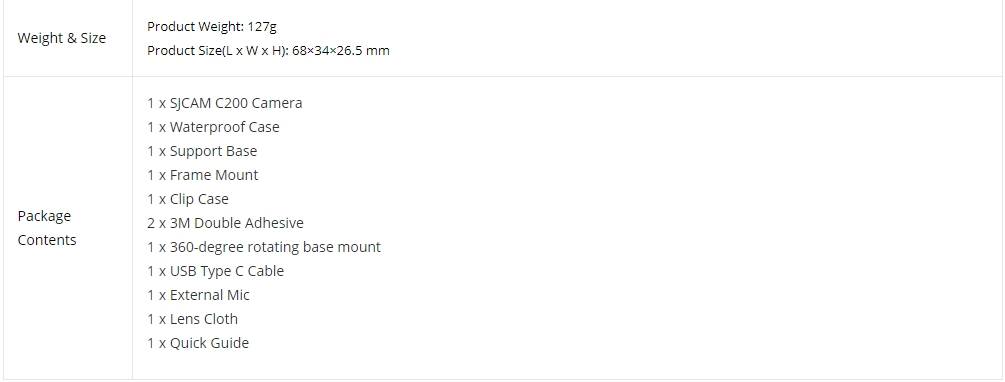The image size is (1005, 382).
Task: Click the Package Contents row label
Action: (47, 228)
